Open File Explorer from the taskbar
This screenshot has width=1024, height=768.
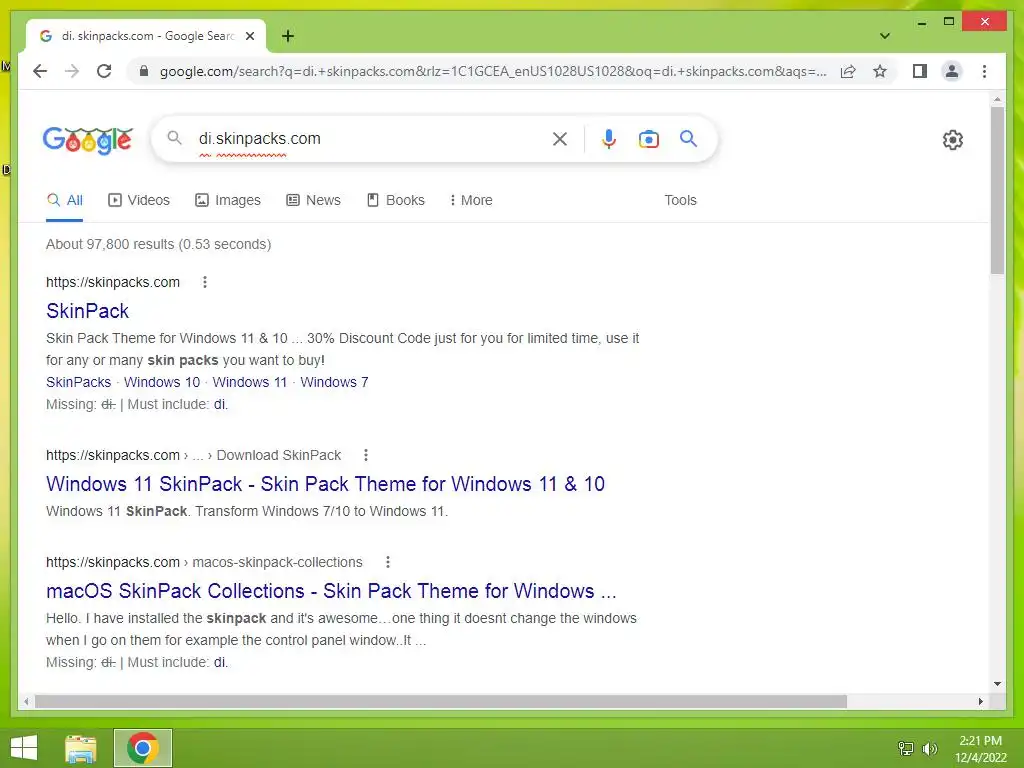[x=81, y=748]
